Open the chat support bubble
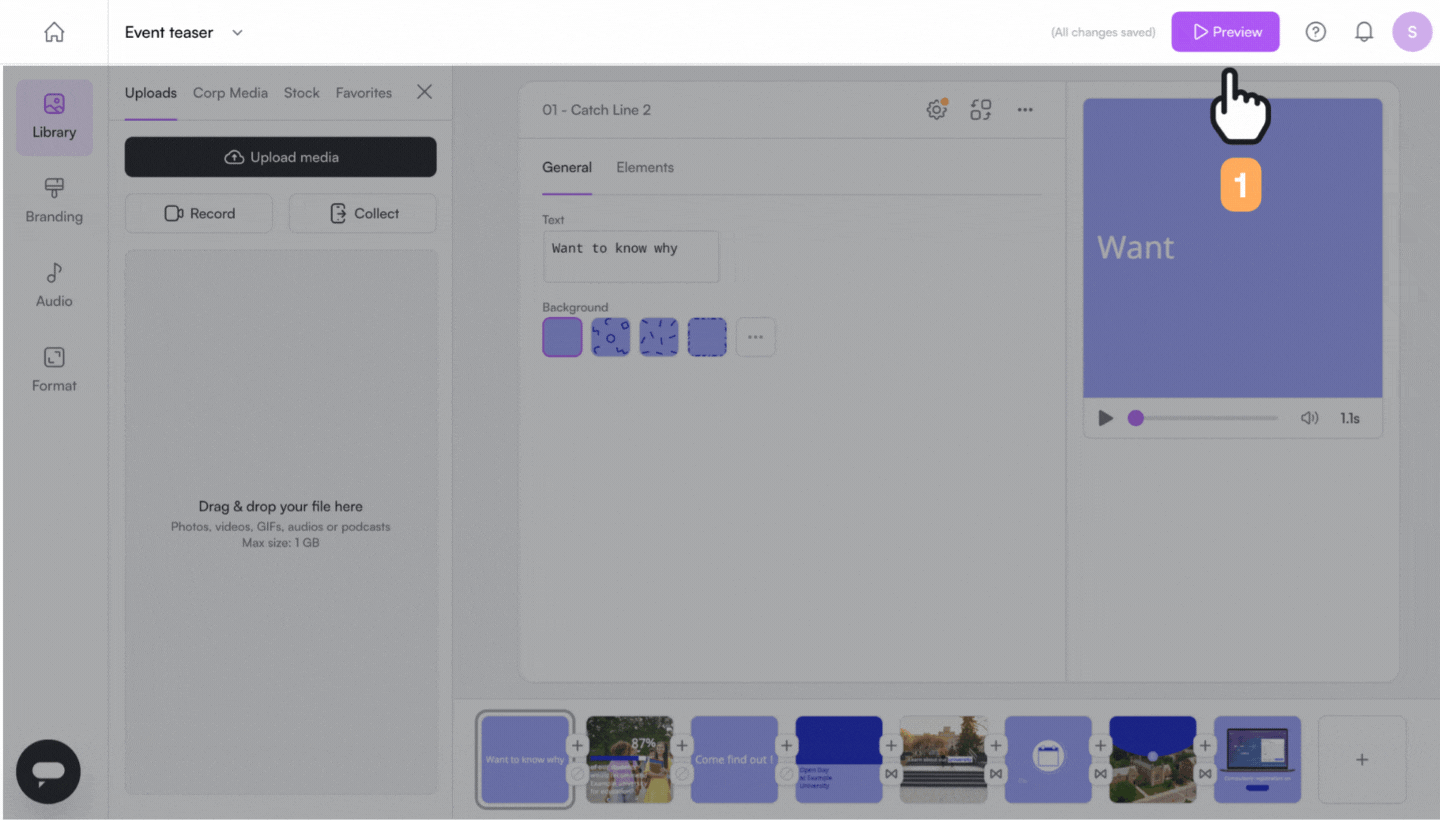Screen dimensions: 1440x820 pos(48,771)
